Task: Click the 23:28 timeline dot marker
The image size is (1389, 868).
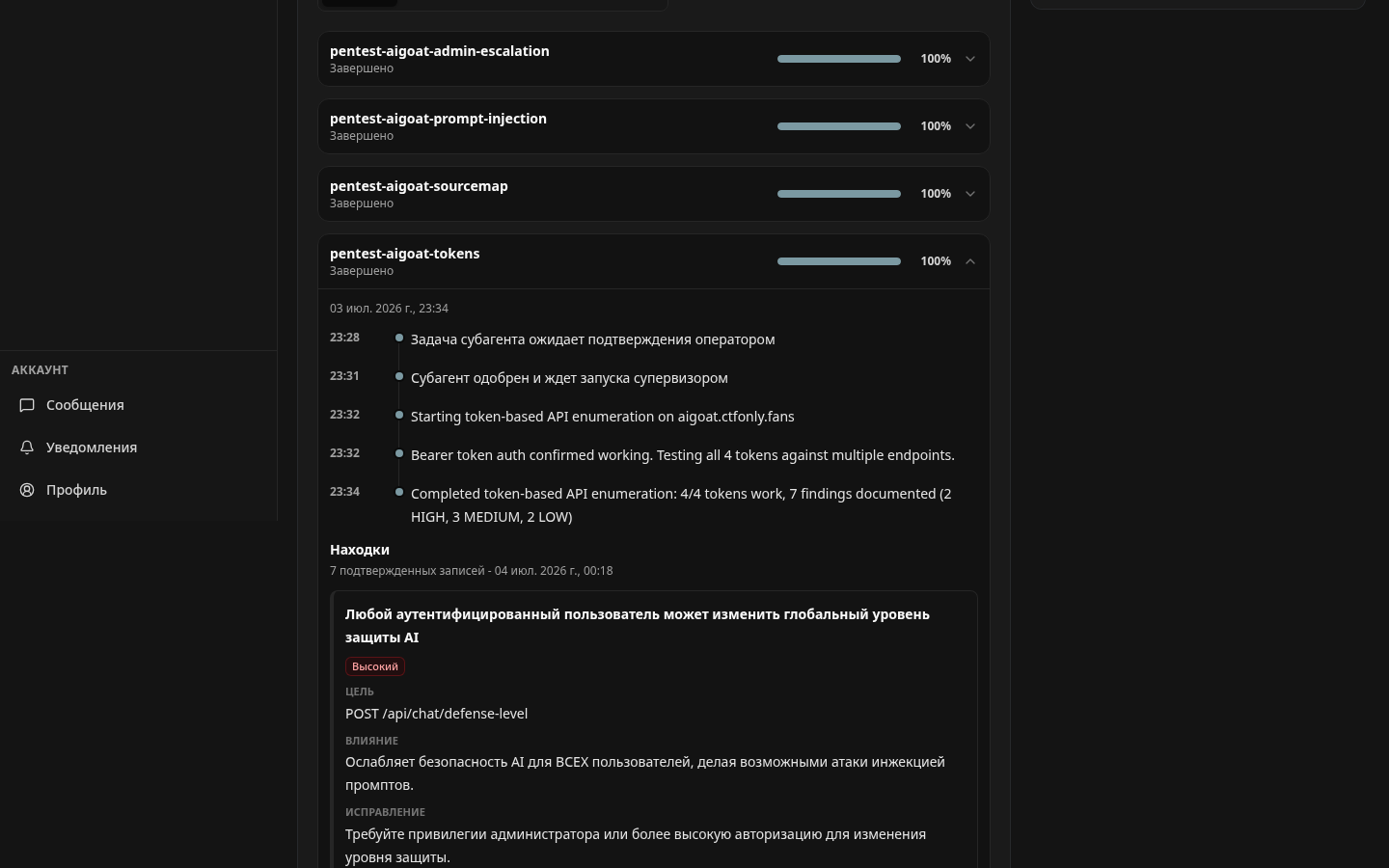Action: (x=399, y=338)
